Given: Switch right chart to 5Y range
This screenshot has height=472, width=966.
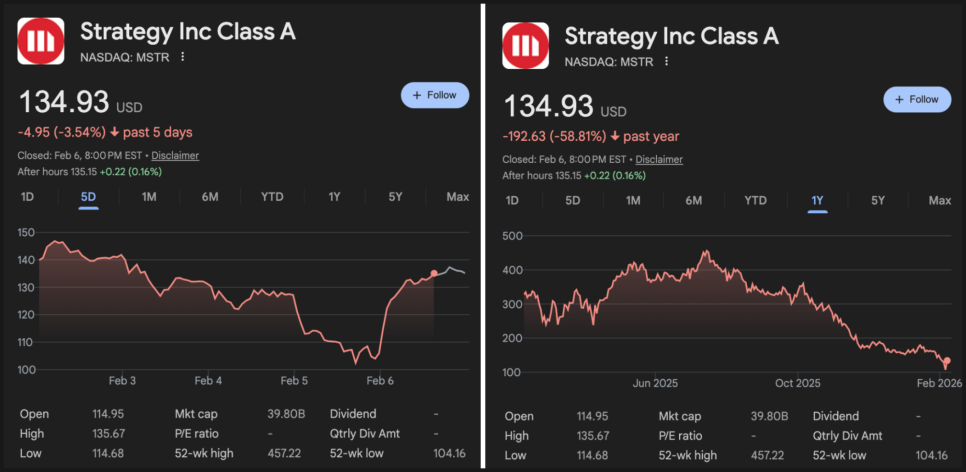Looking at the screenshot, I should (x=878, y=201).
